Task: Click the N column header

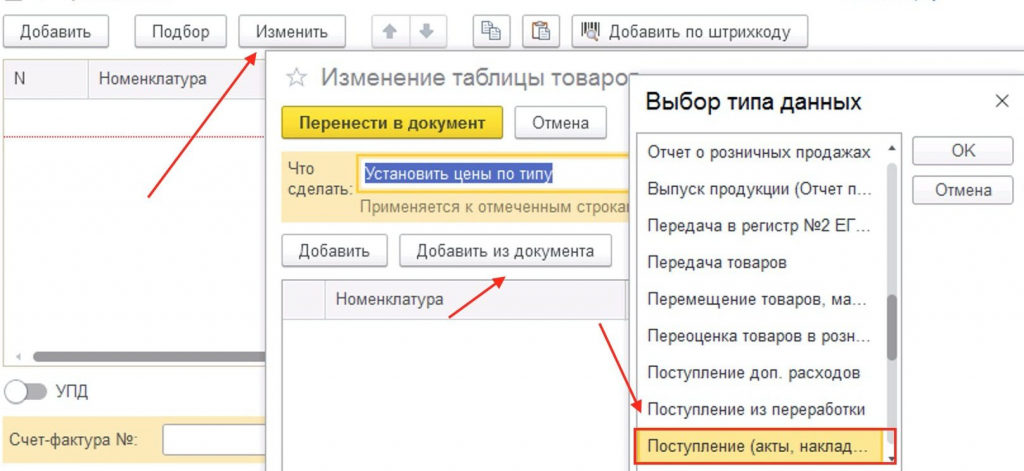Action: (46, 79)
